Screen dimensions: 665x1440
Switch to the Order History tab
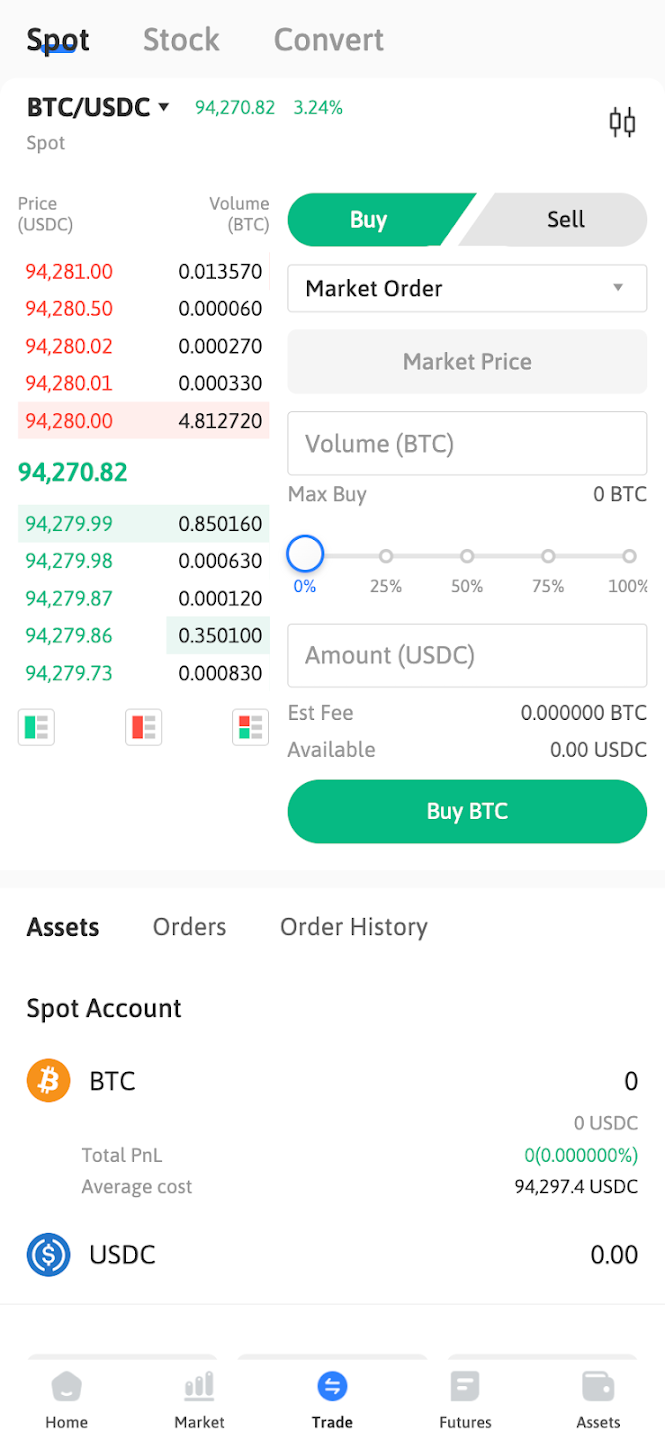tap(353, 927)
